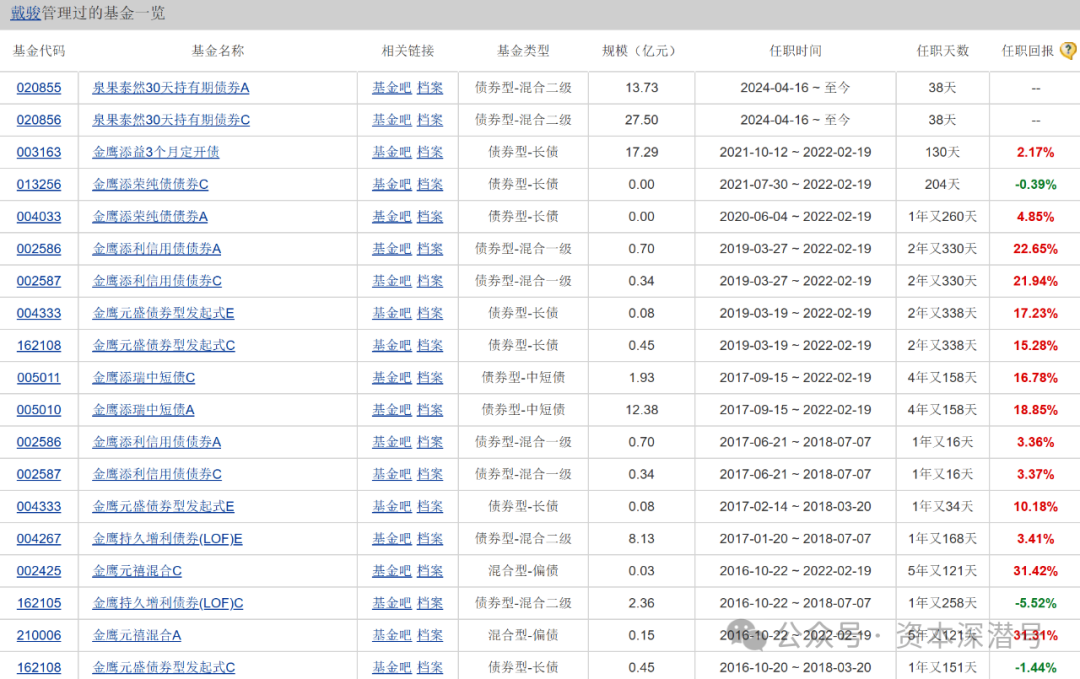Open fund code 162108 in the -1.44% row
This screenshot has height=679, width=1080.
39,667
